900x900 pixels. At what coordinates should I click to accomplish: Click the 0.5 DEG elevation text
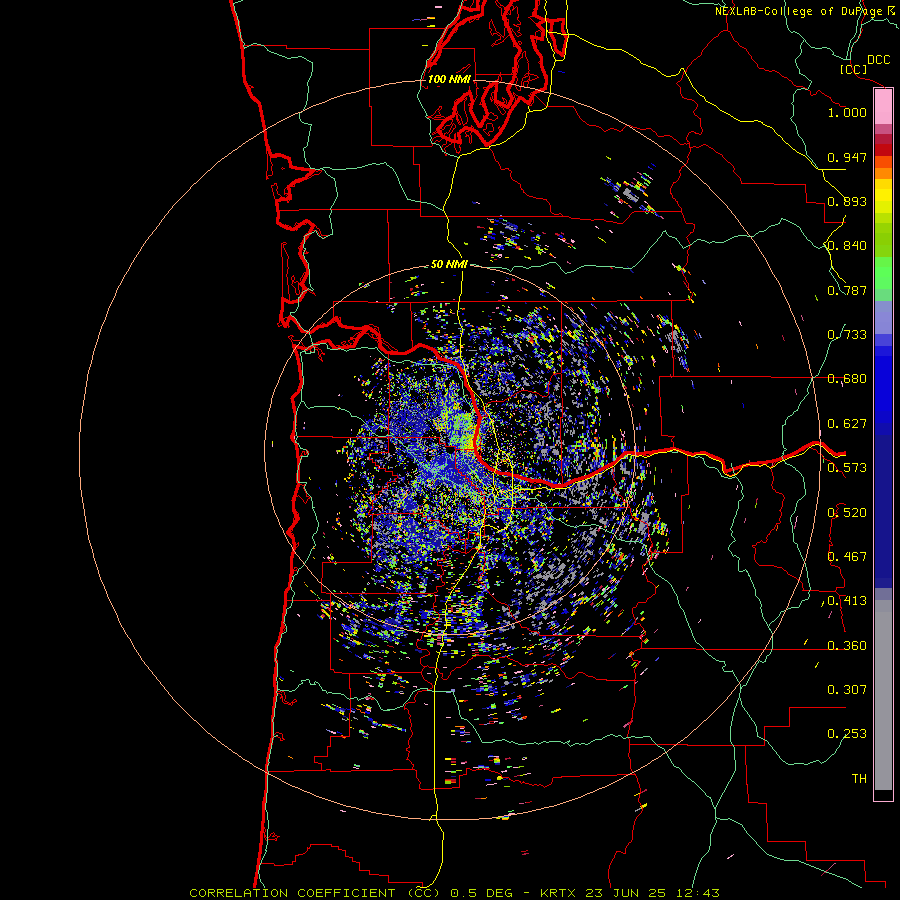point(481,893)
